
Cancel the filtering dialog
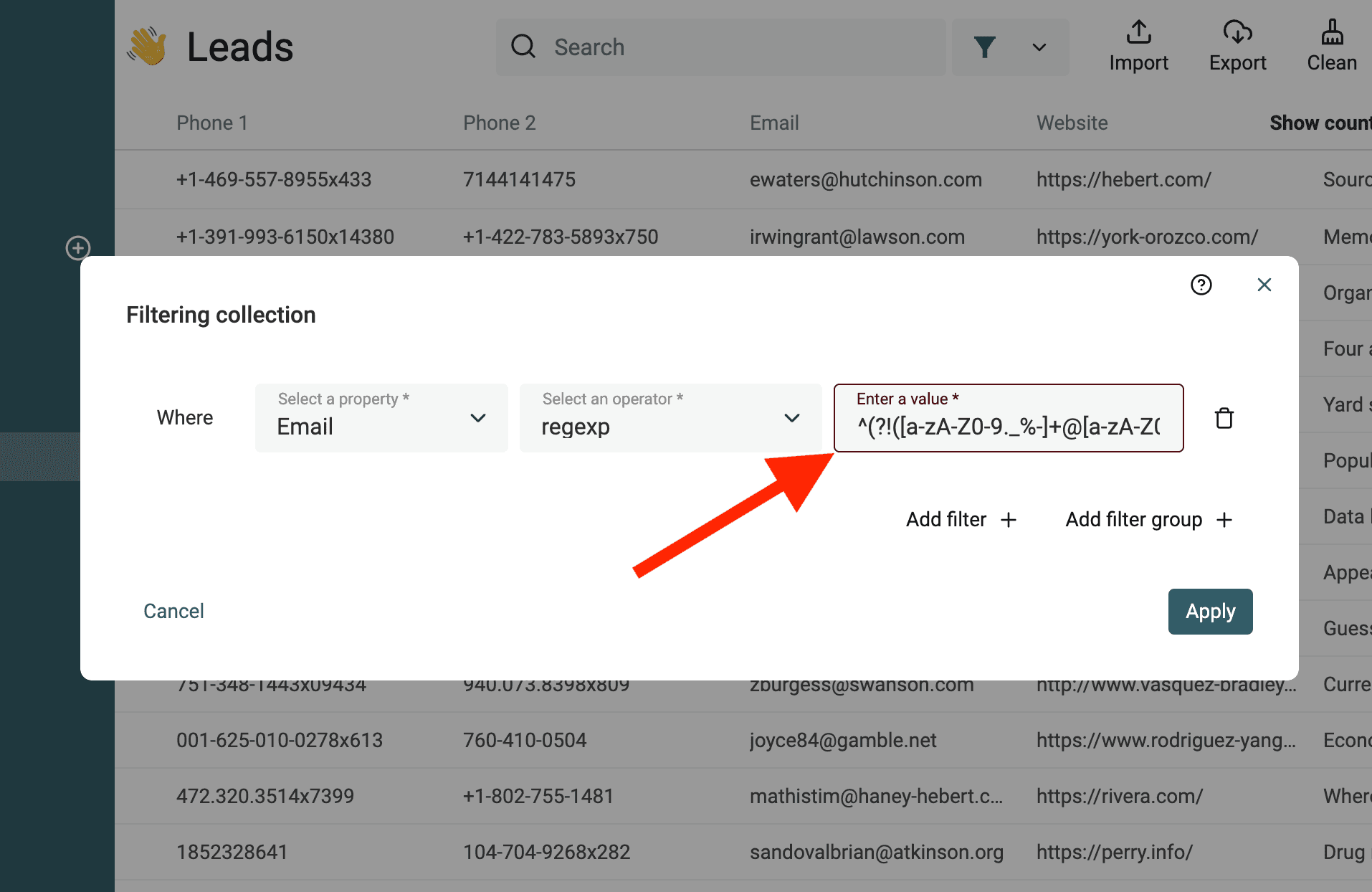click(x=173, y=611)
